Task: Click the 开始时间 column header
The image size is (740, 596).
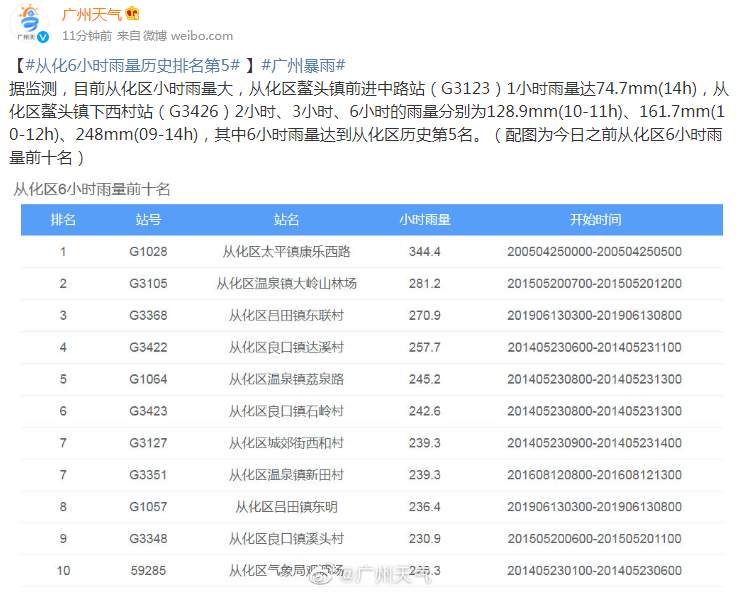Action: (594, 220)
